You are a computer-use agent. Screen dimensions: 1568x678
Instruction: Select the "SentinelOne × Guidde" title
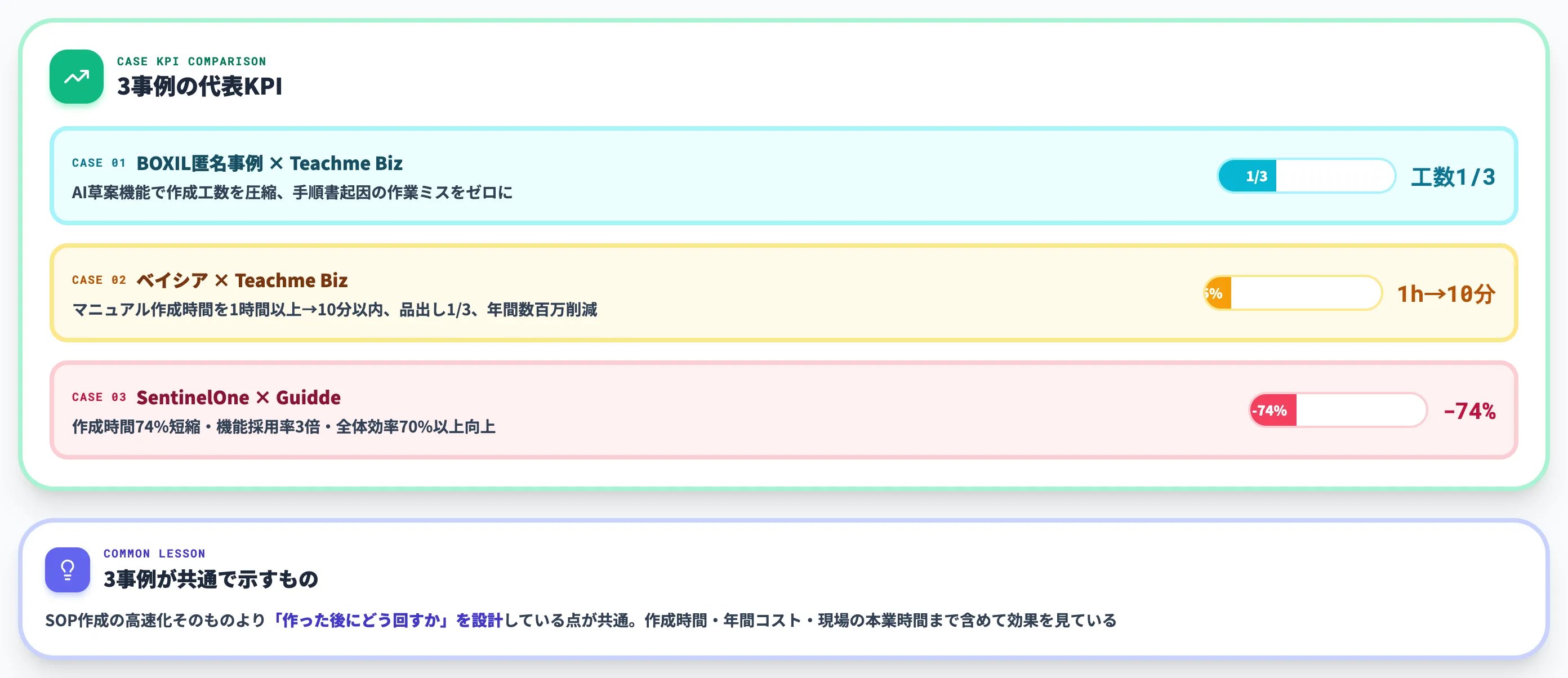pyautogui.click(x=239, y=398)
